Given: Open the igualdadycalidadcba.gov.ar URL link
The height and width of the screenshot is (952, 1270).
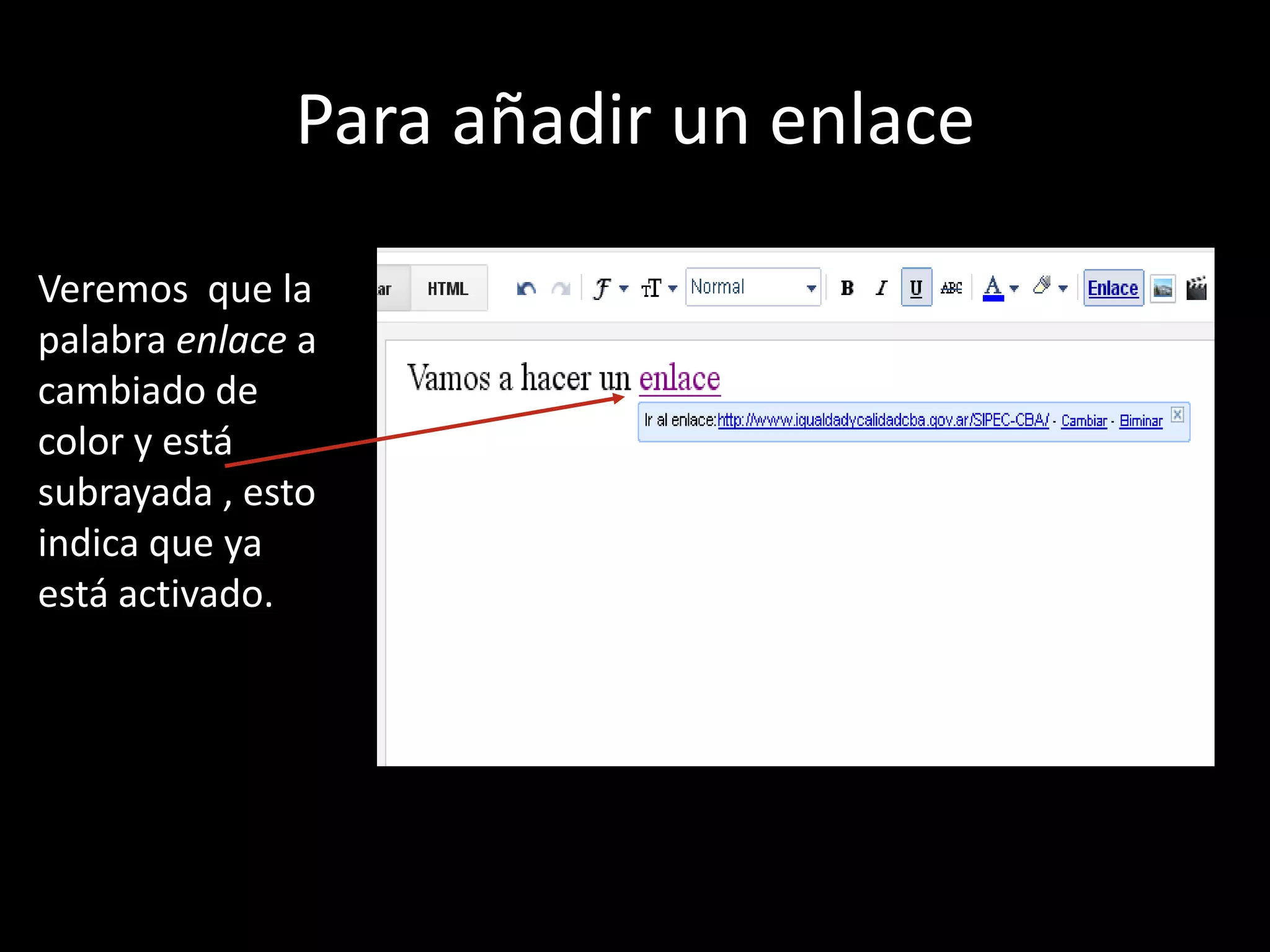Looking at the screenshot, I should (x=883, y=420).
